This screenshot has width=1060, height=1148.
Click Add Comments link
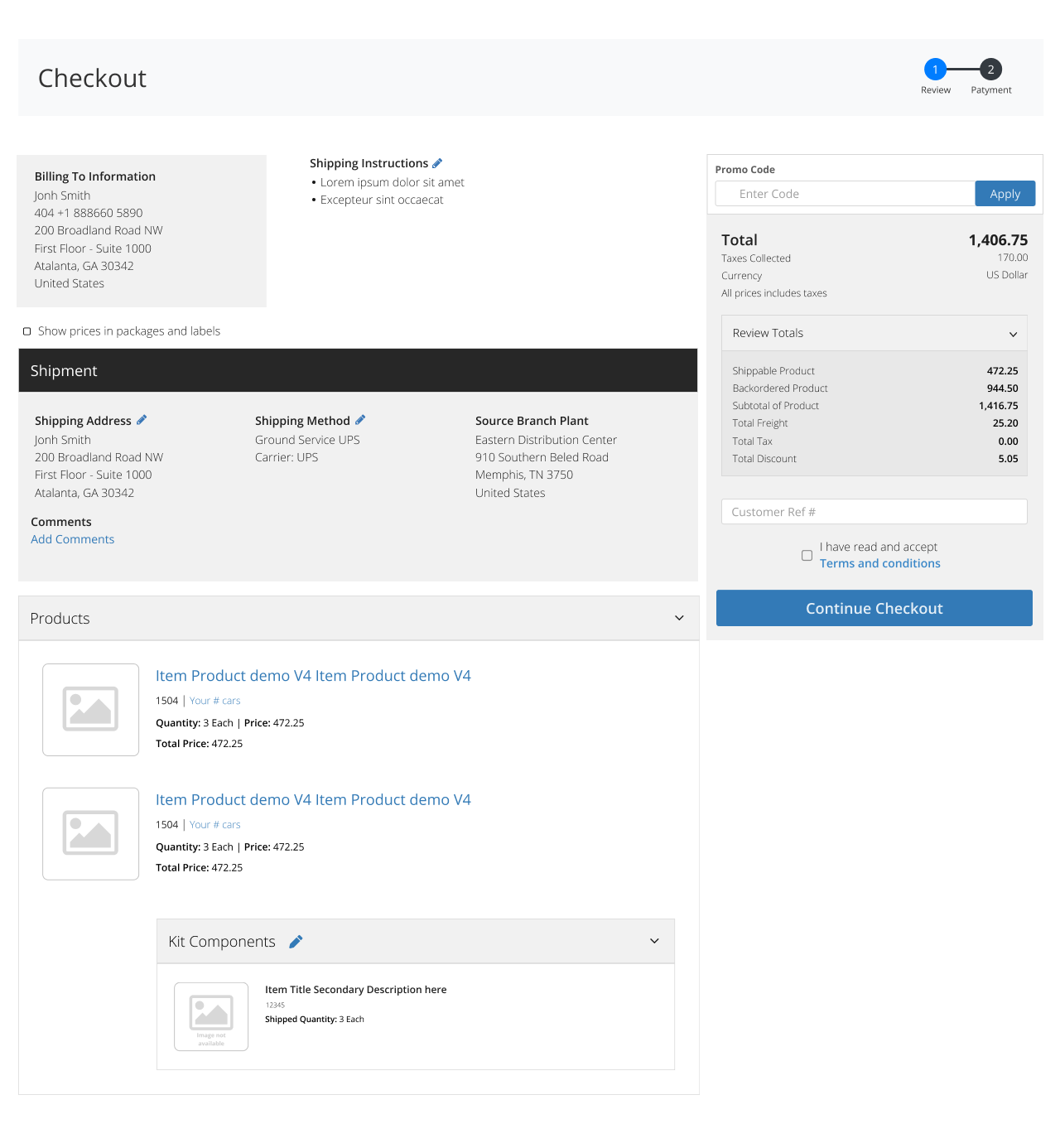tap(73, 539)
